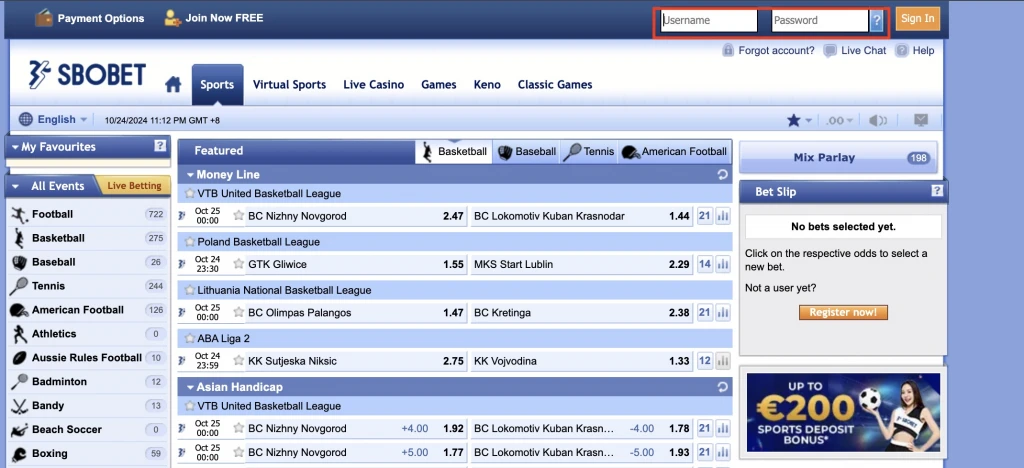Toggle favourite star for KK Sutjeska Niksic

pyautogui.click(x=238, y=361)
